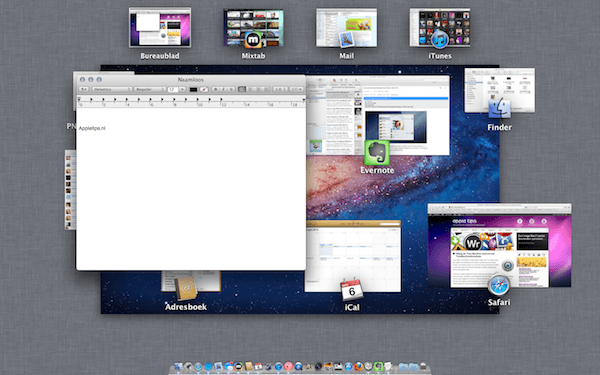The image size is (600, 375).
Task: Toggle bold in the Naamloos toolbar
Action: tap(215, 89)
